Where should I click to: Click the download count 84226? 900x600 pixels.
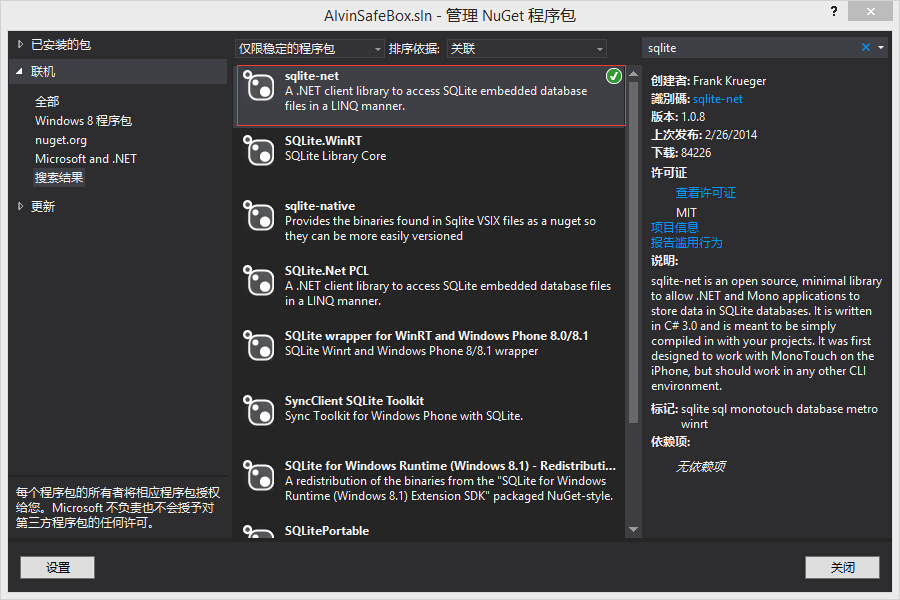696,153
